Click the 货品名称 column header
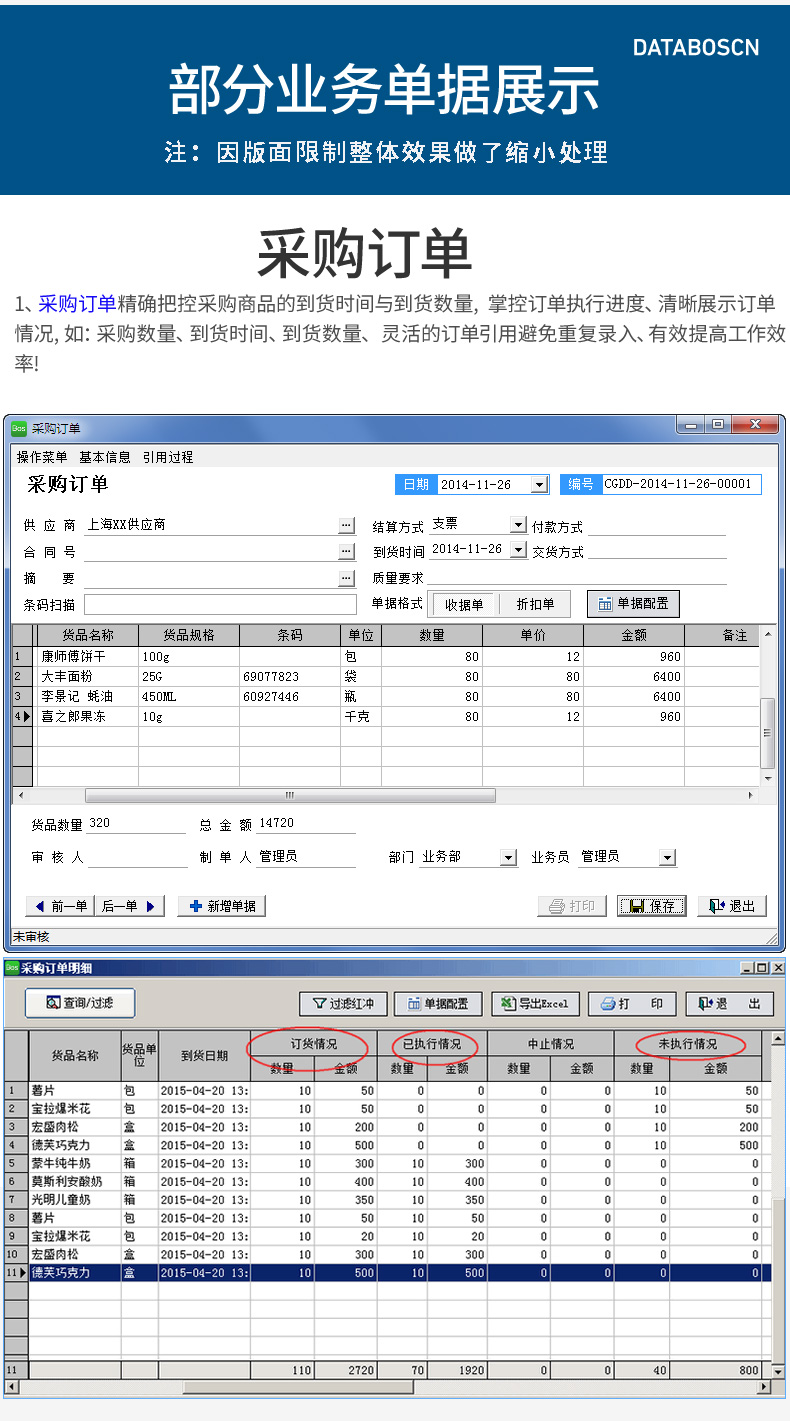 [88, 635]
